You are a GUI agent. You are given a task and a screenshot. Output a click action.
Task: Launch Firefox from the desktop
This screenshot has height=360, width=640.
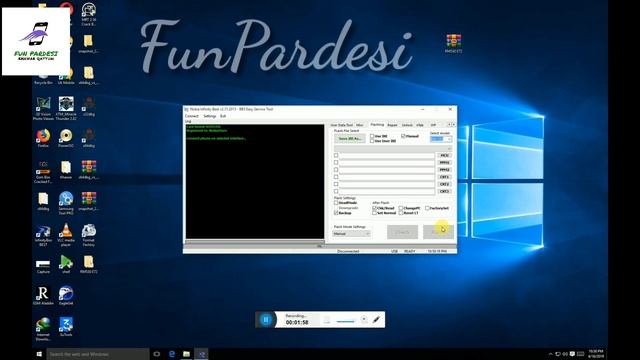[43, 138]
